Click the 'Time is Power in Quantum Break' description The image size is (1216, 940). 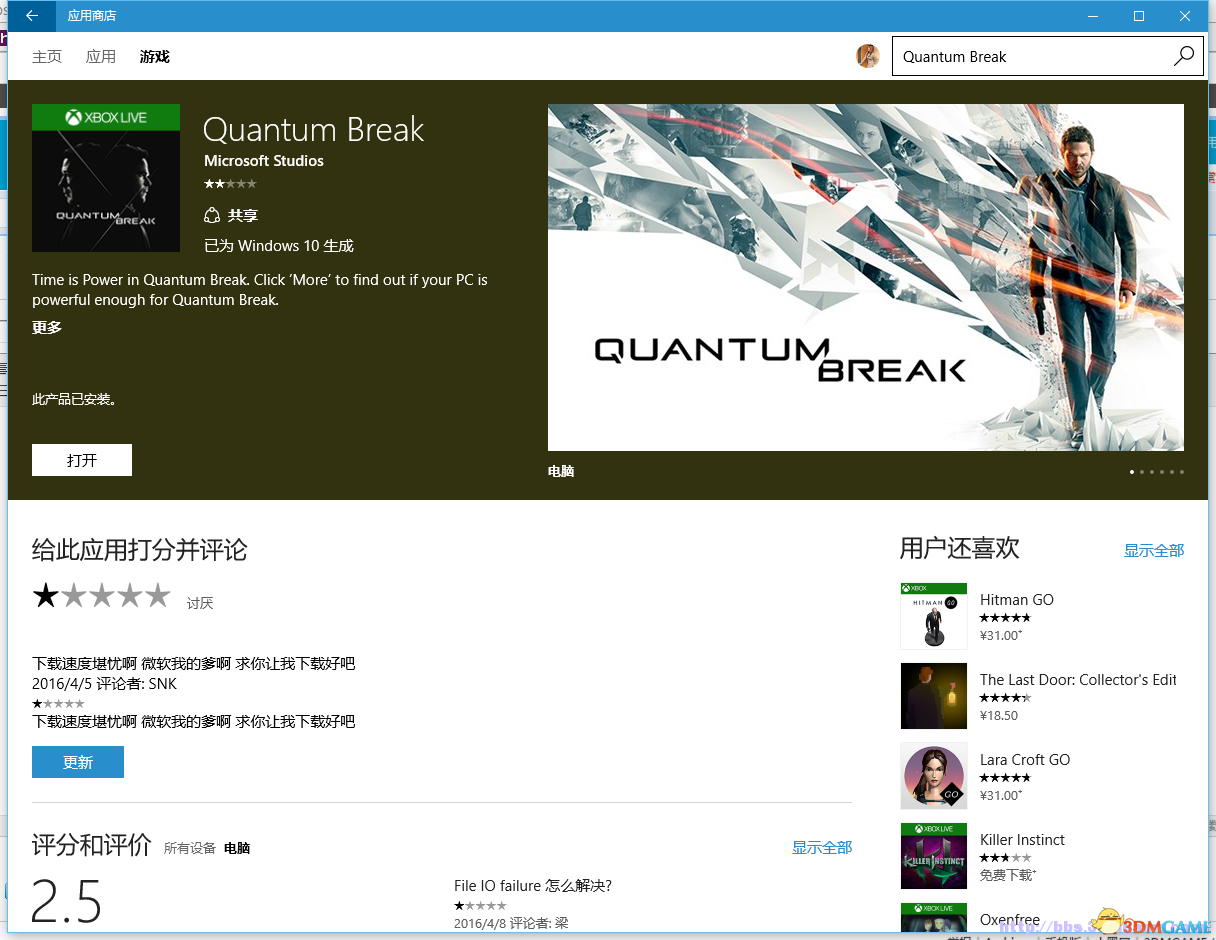[260, 290]
